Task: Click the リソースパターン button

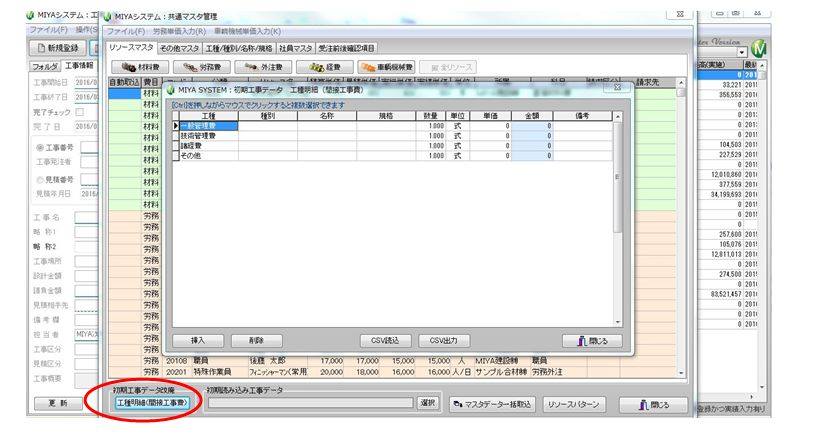Action: pos(574,404)
